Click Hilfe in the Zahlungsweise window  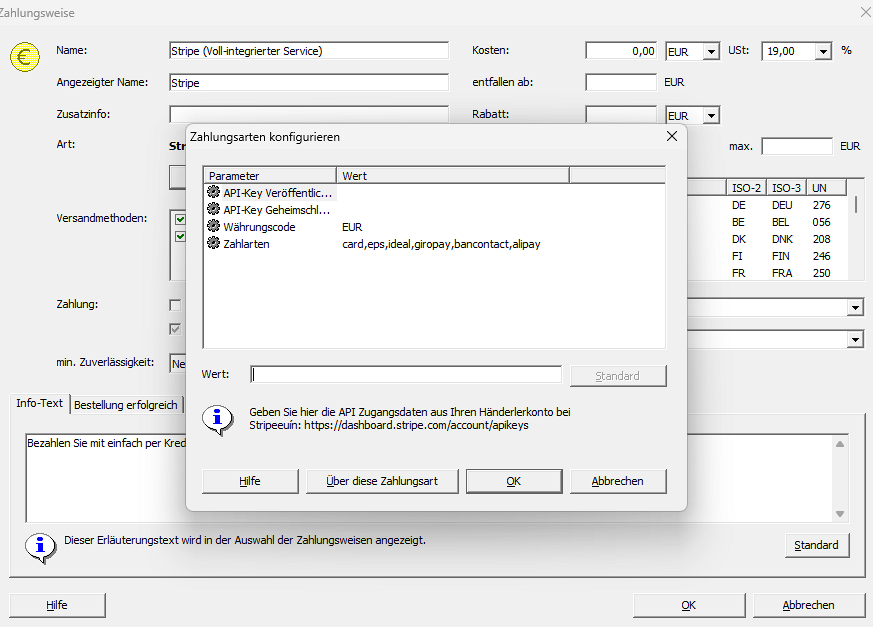(x=57, y=605)
